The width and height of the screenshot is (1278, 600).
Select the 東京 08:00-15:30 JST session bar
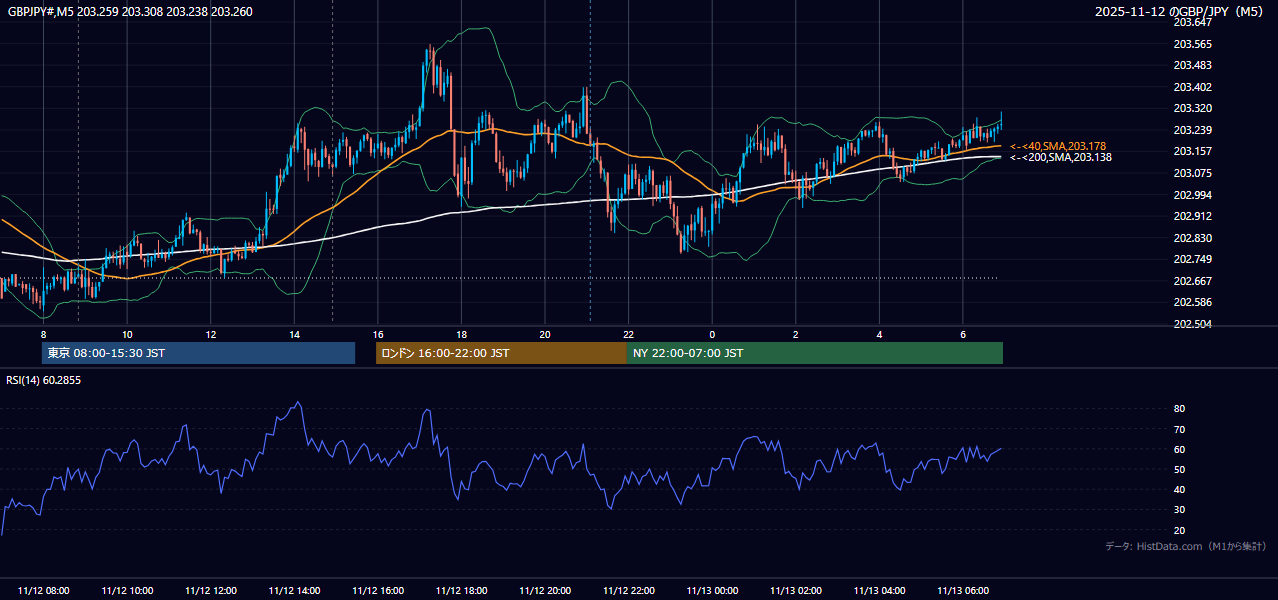198,353
